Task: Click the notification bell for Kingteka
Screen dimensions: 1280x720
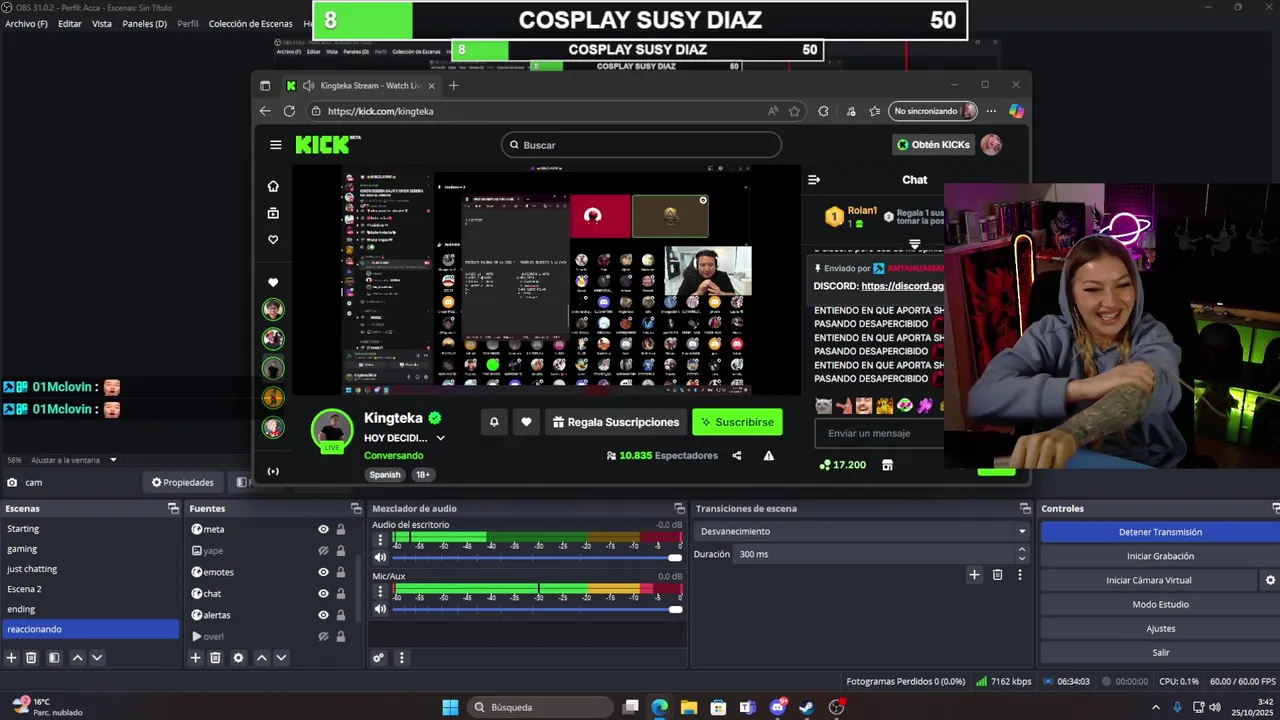Action: tap(494, 422)
